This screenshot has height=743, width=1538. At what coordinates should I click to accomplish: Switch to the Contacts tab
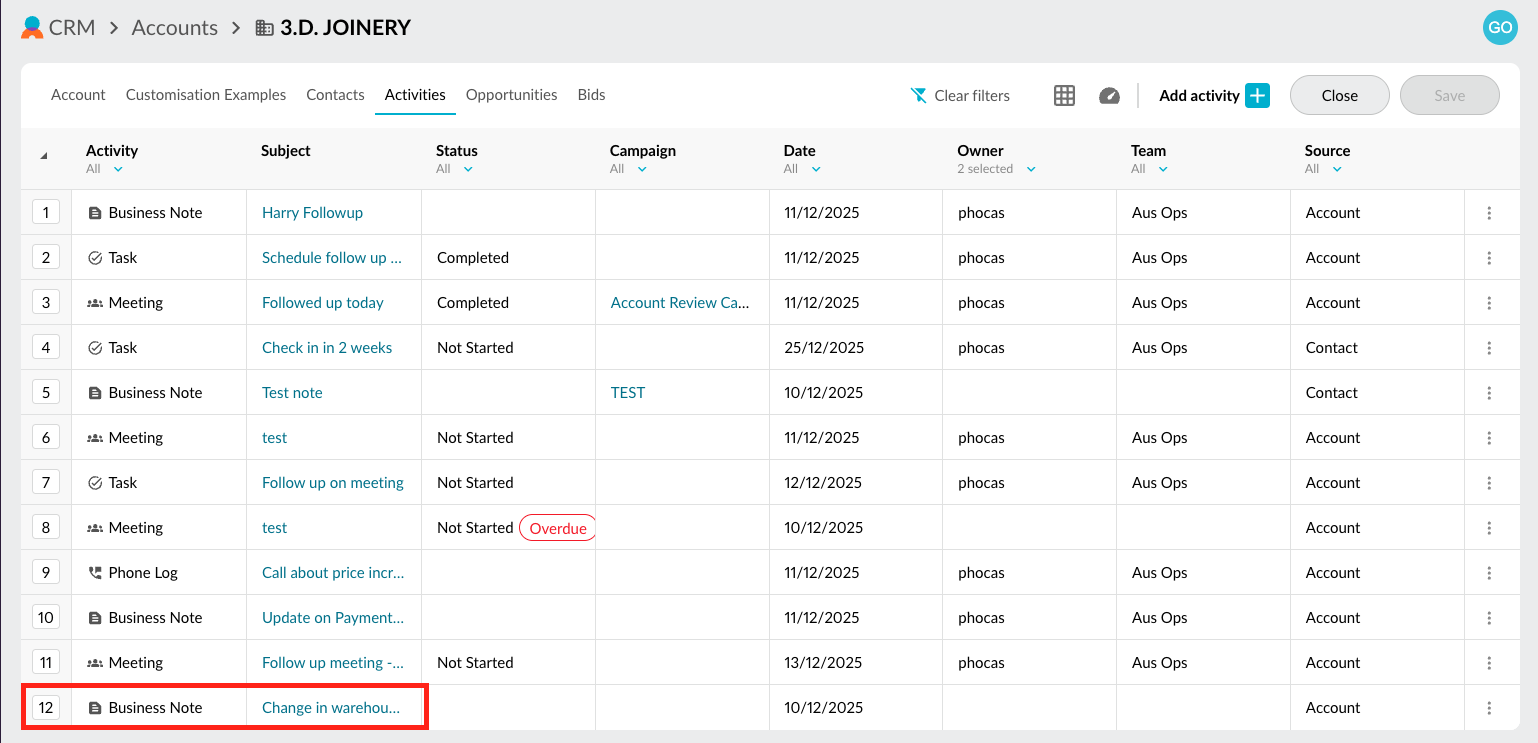[335, 95]
